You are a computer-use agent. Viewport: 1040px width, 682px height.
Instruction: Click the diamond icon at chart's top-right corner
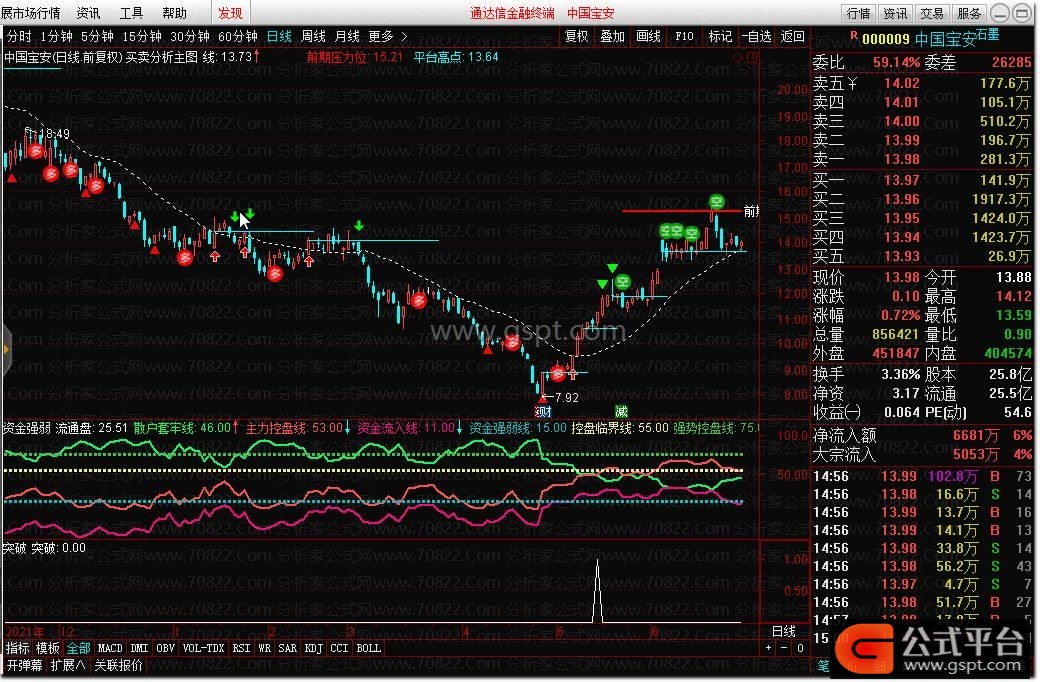(x=738, y=58)
